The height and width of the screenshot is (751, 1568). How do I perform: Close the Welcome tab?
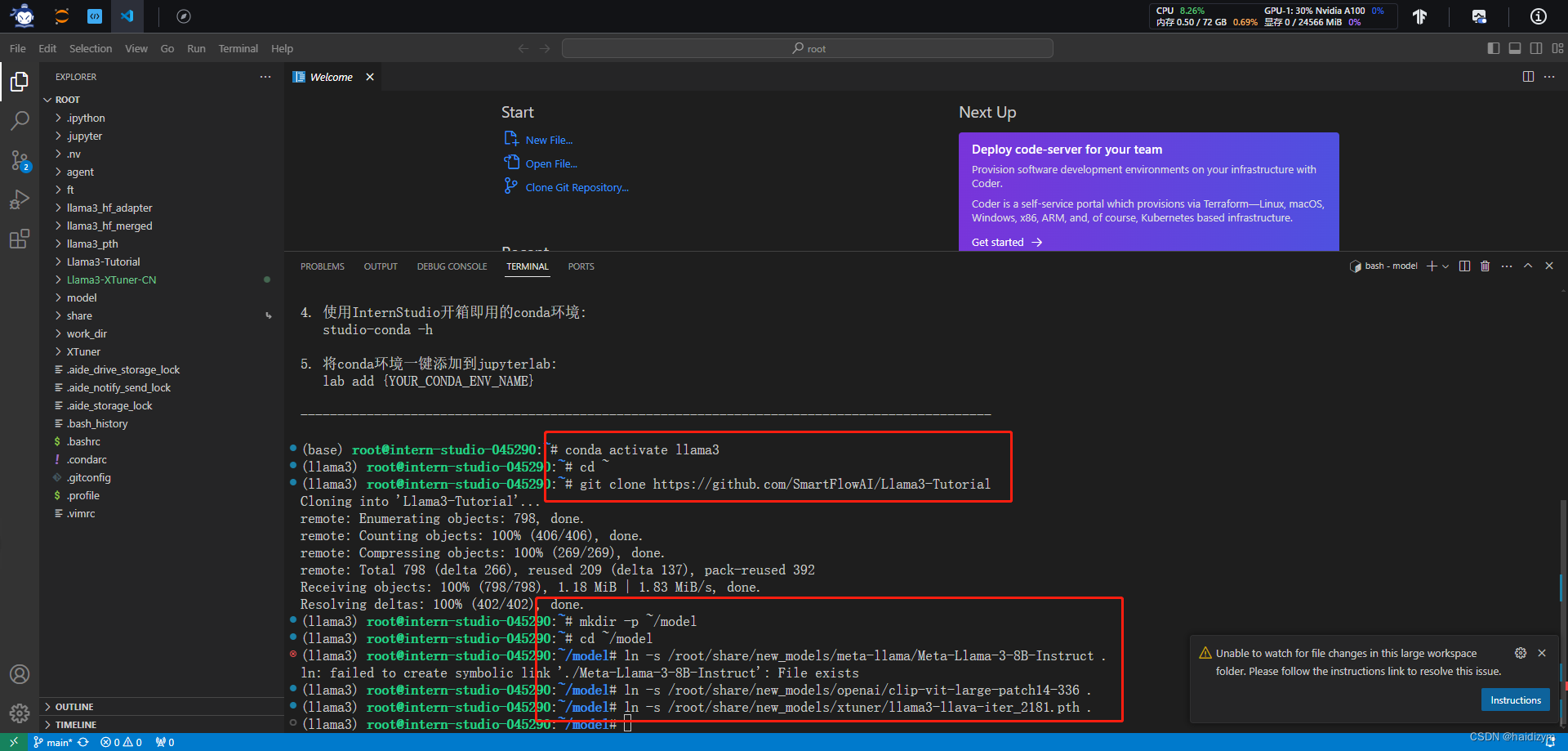(370, 77)
